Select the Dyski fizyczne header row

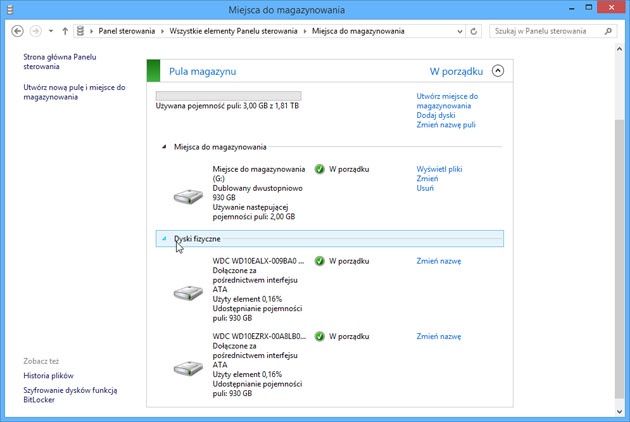pyautogui.click(x=329, y=239)
